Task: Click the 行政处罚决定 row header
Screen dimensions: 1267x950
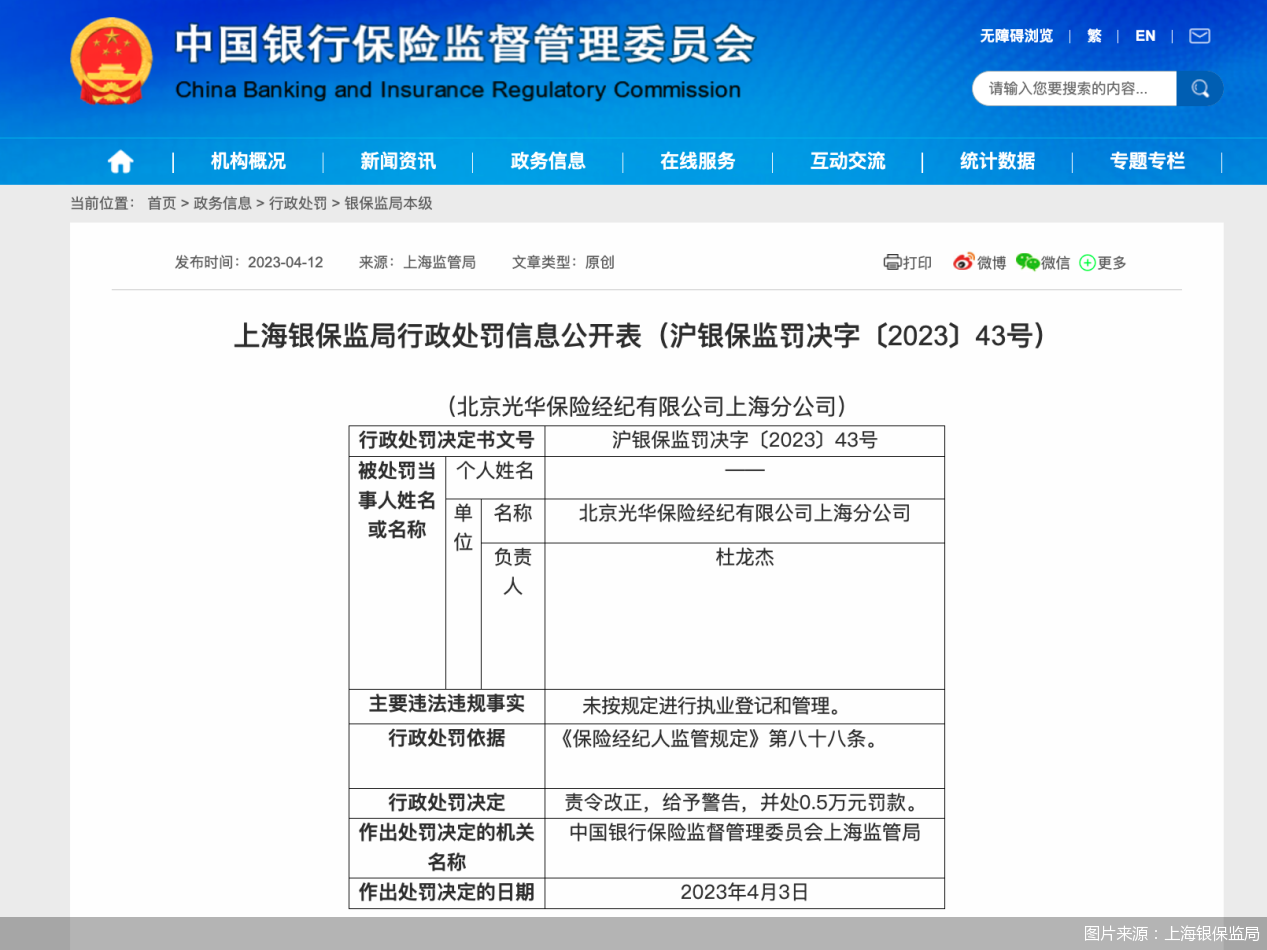Action: (447, 803)
